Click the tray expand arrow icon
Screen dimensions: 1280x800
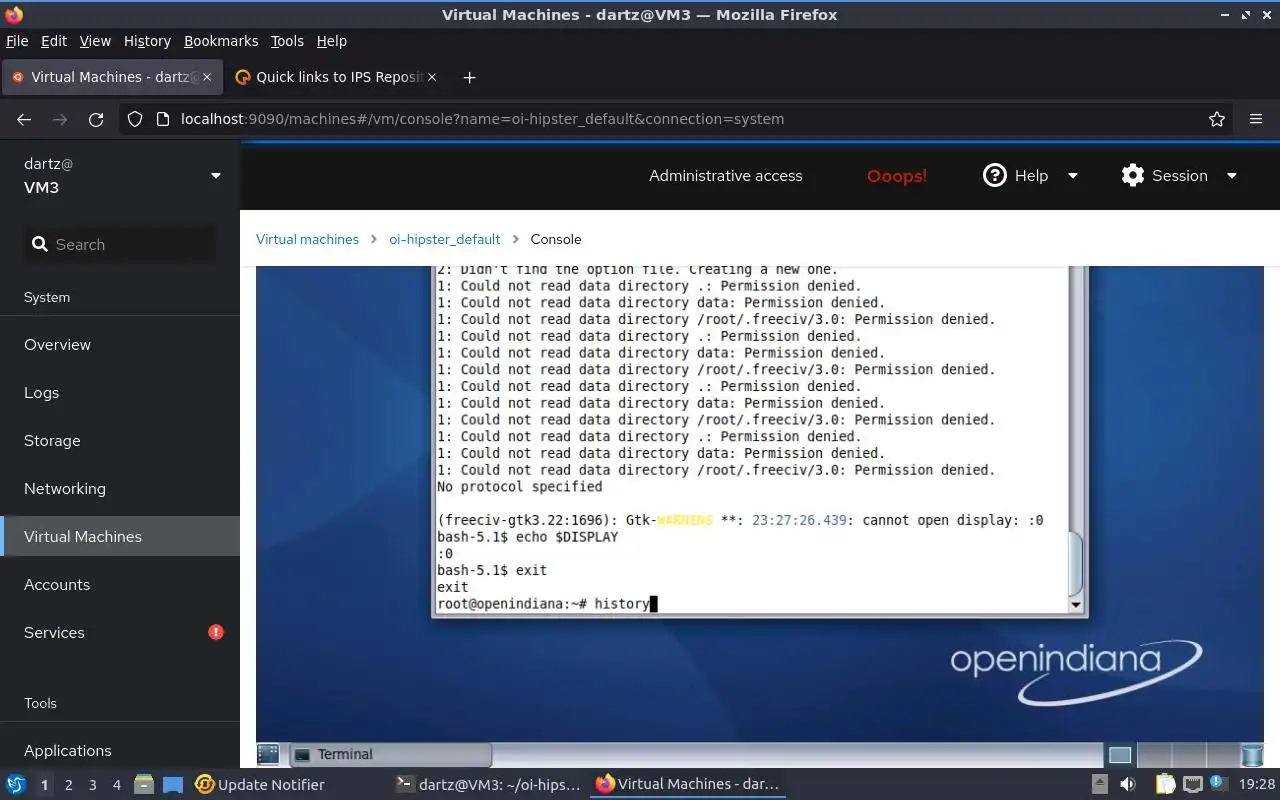1099,784
